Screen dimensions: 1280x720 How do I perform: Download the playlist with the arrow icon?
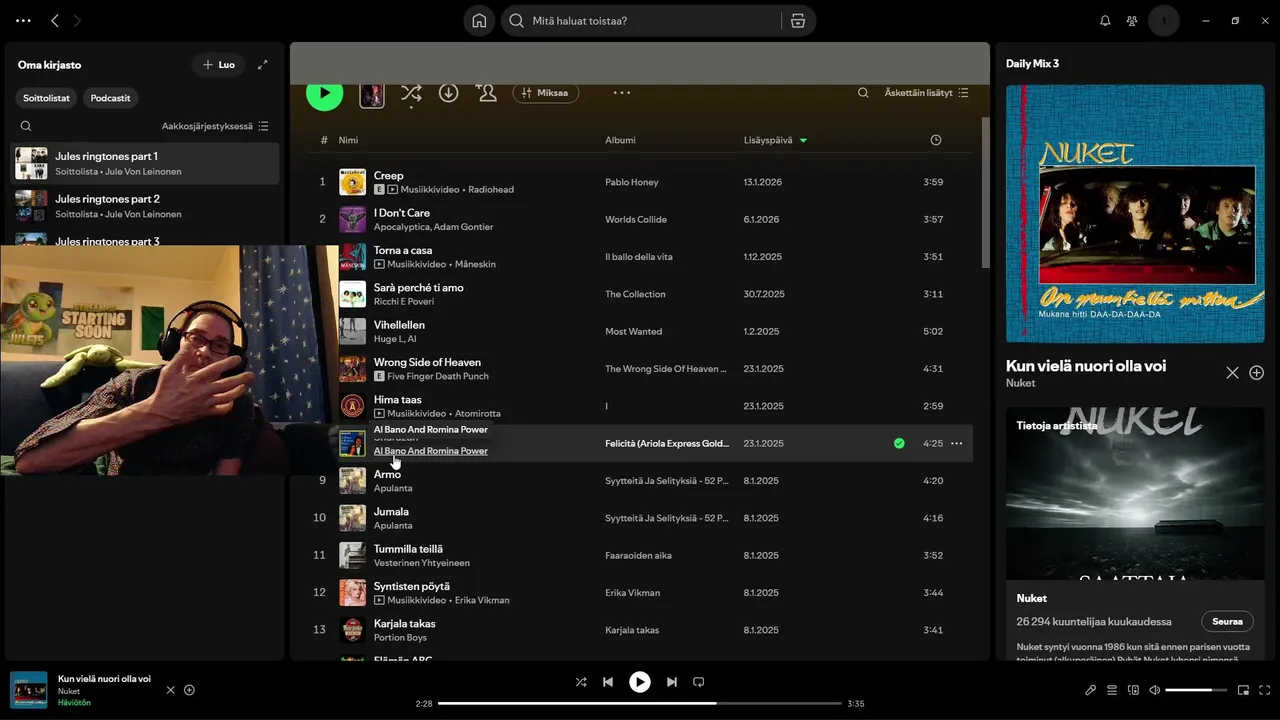coord(449,93)
